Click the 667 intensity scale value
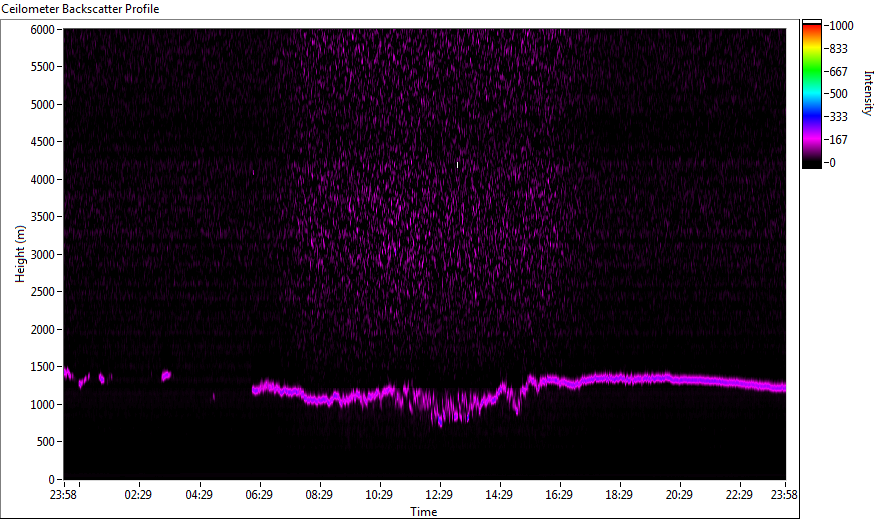The image size is (878, 519). [838, 72]
